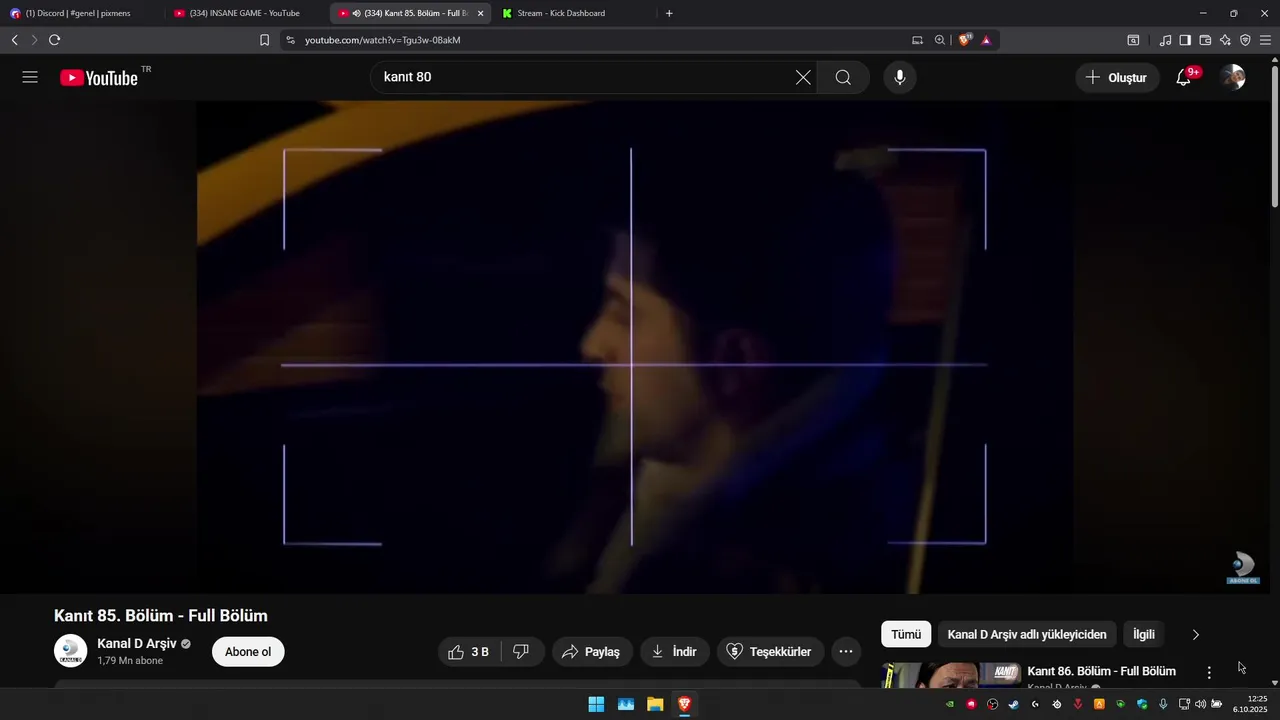This screenshot has width=1280, height=720.
Task: Open Kanıt 86. Bölüm - Full Bölüm video
Action: (1101, 671)
